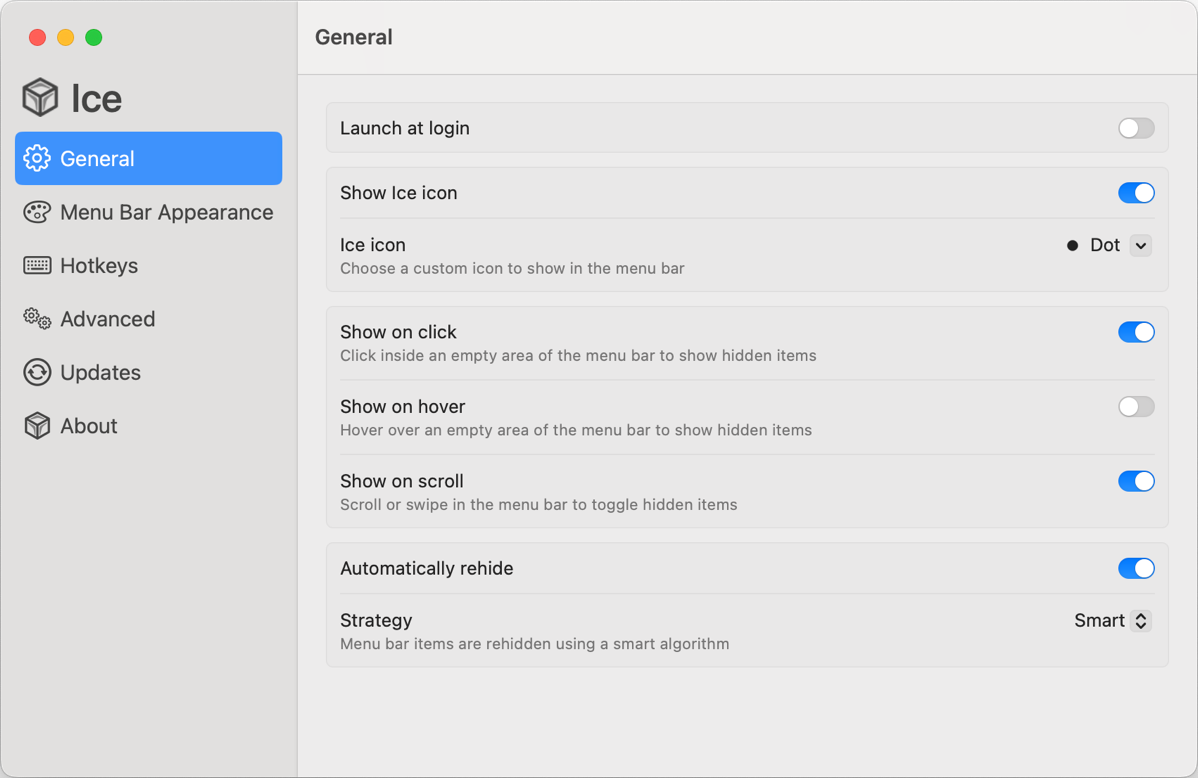Open the Updates section label
This screenshot has width=1198, height=778.
click(x=100, y=372)
